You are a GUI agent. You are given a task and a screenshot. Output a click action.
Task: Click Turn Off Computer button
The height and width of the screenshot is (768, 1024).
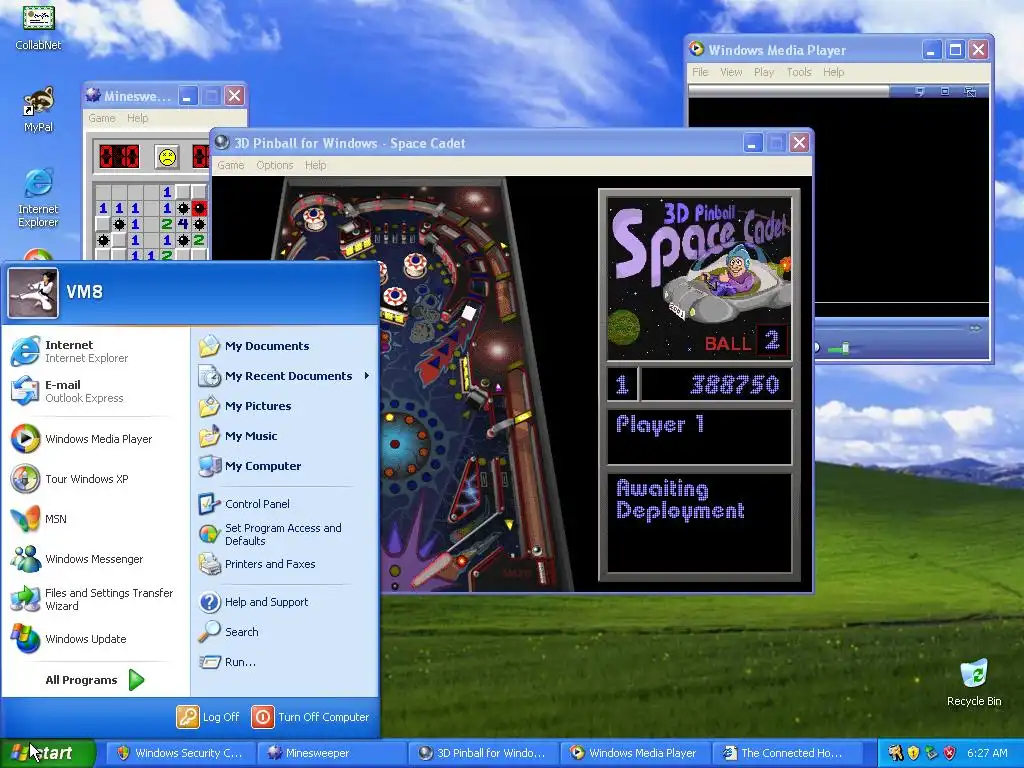[311, 717]
